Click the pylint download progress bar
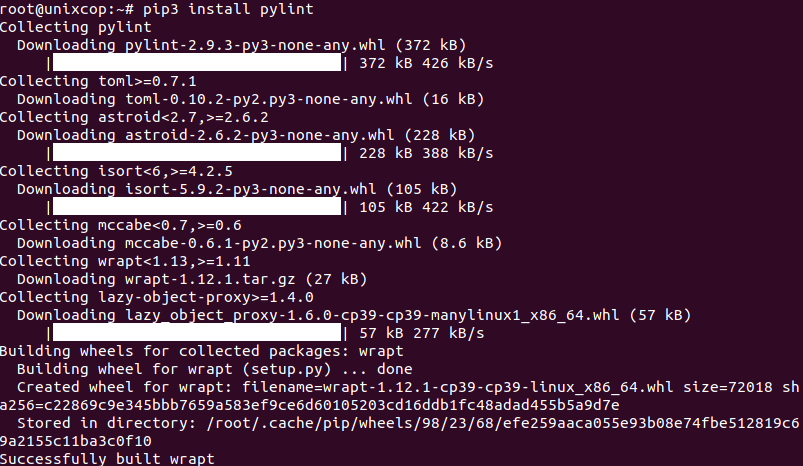803x466 pixels. pos(197,63)
